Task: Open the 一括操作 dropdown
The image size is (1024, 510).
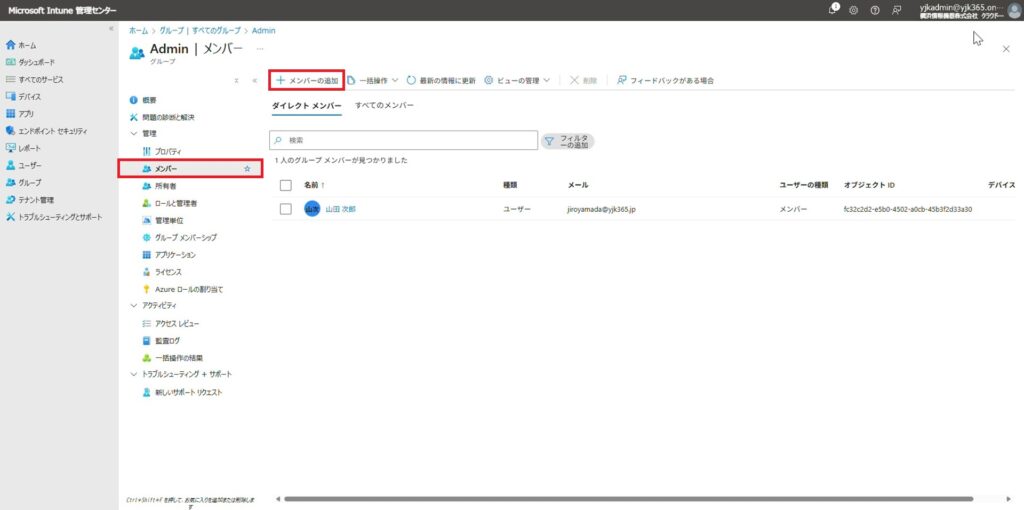Action: coord(372,80)
